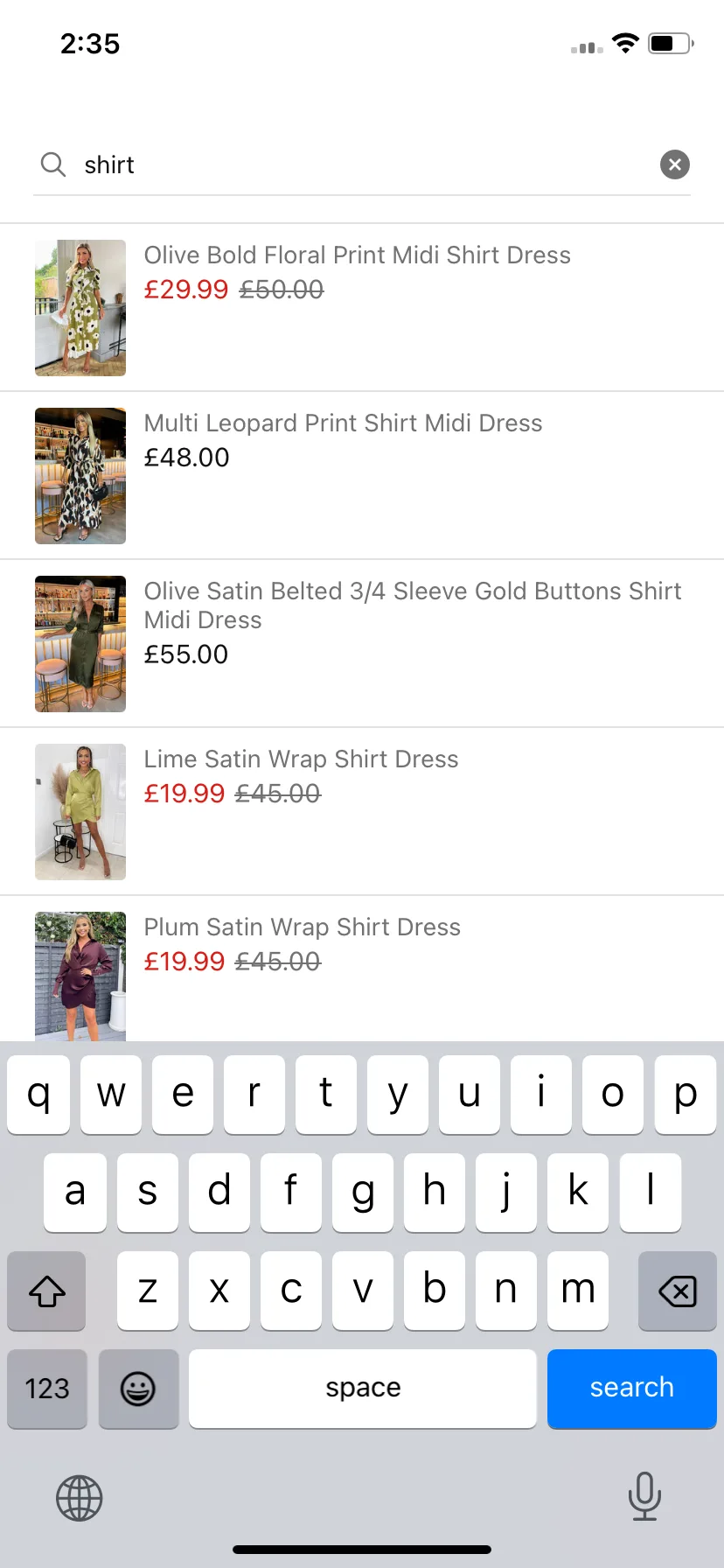Toggle the shift key on the keyboard

[47, 1291]
